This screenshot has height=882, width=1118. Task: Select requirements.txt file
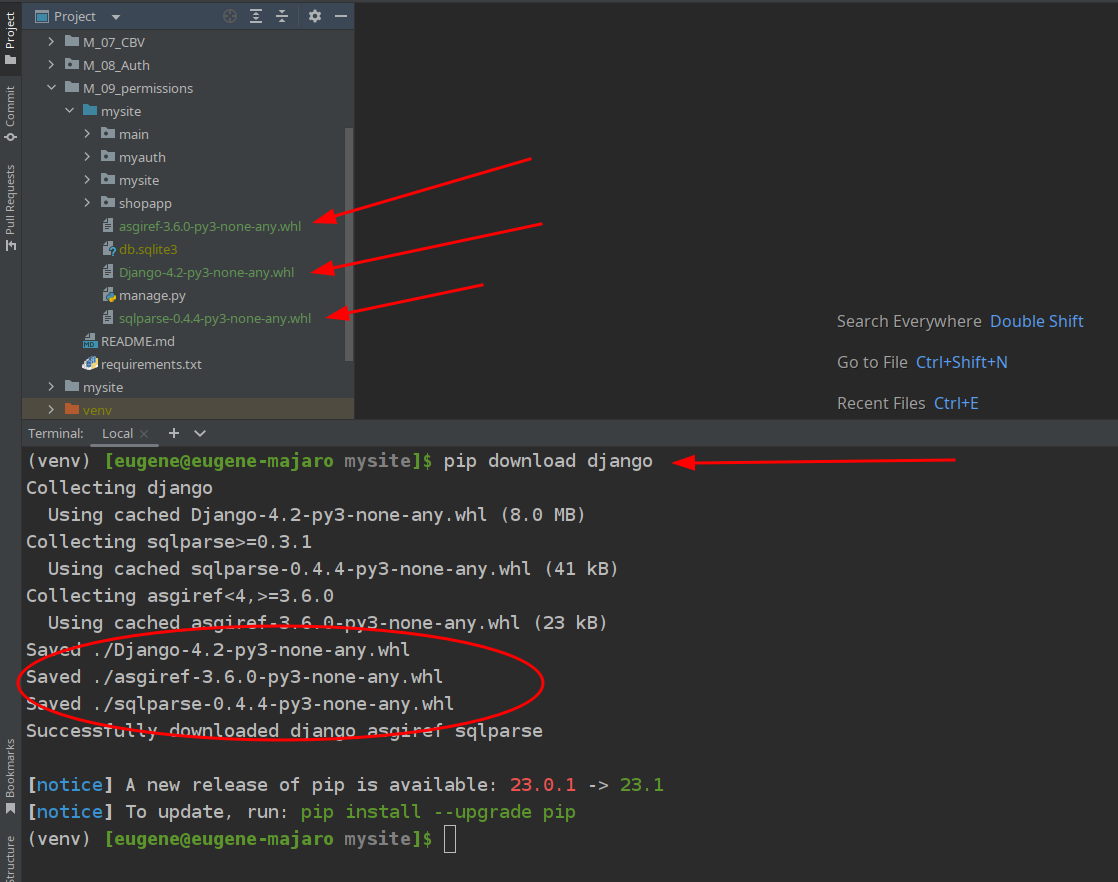[188, 364]
